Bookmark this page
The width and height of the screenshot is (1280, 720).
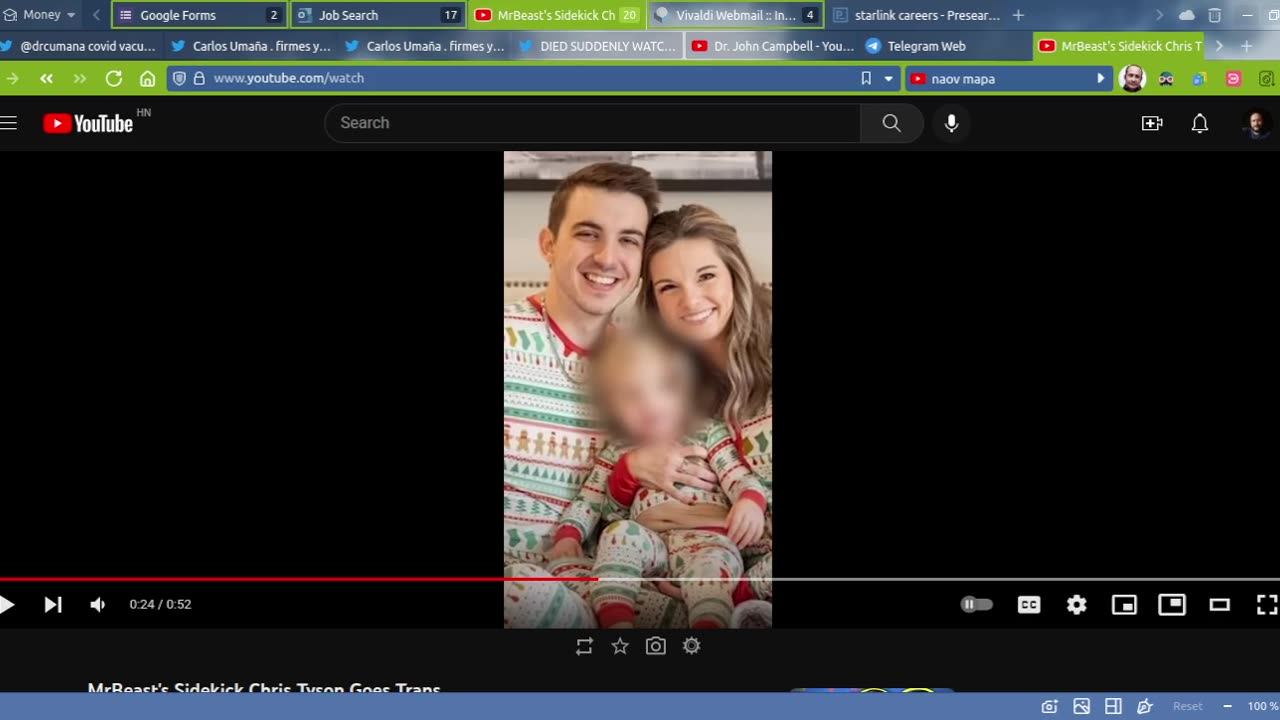tap(866, 78)
